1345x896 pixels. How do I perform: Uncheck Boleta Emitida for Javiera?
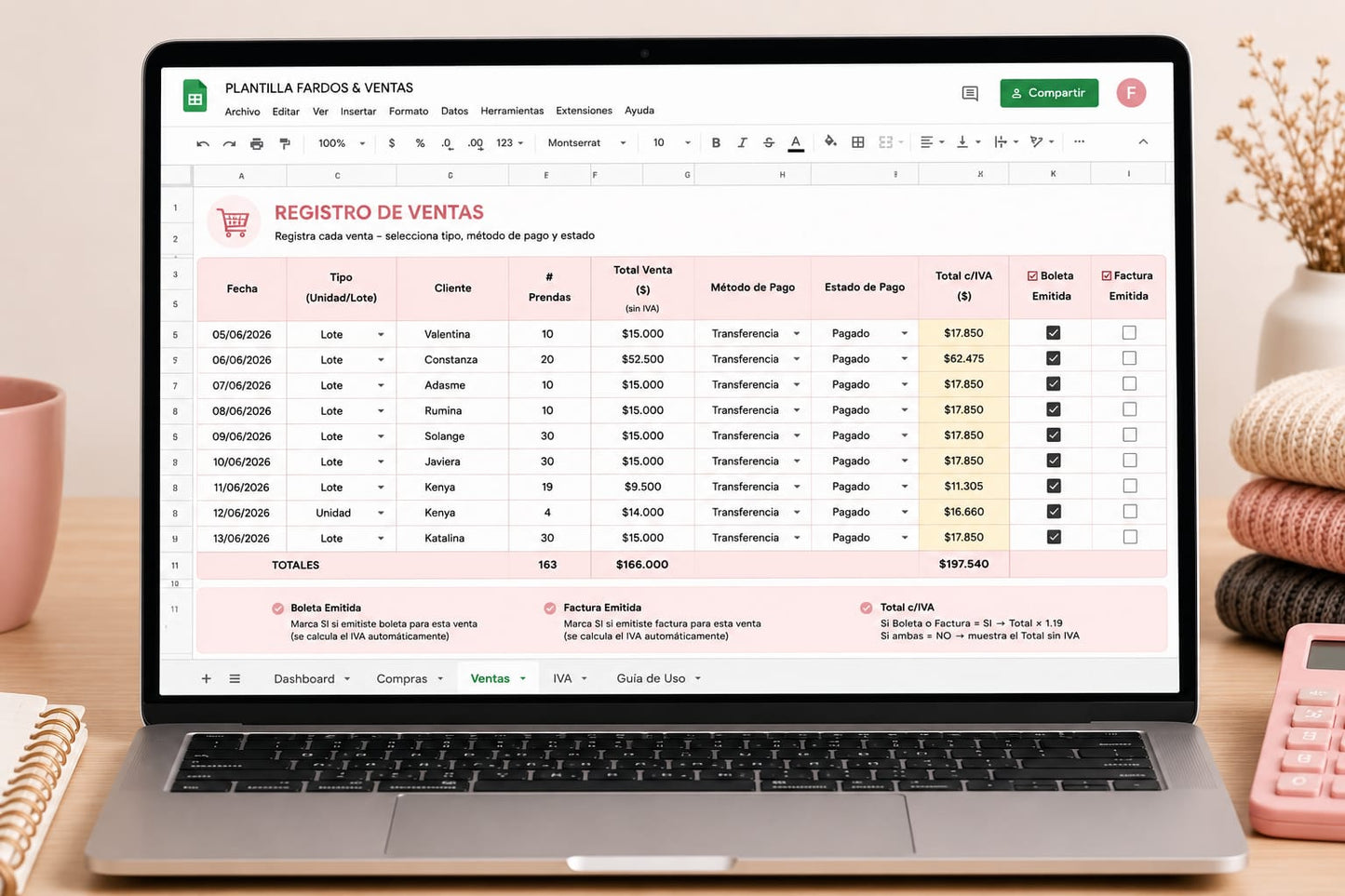pyautogui.click(x=1053, y=461)
